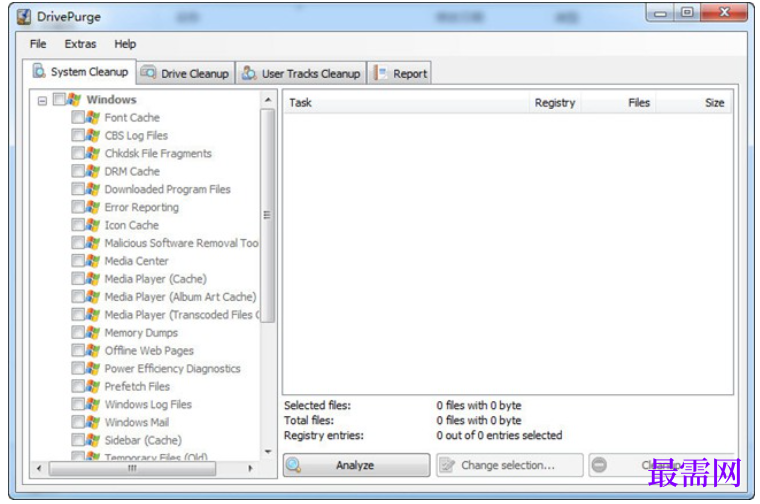Open the Extras menu
This screenshot has width=760, height=504.
80,44
